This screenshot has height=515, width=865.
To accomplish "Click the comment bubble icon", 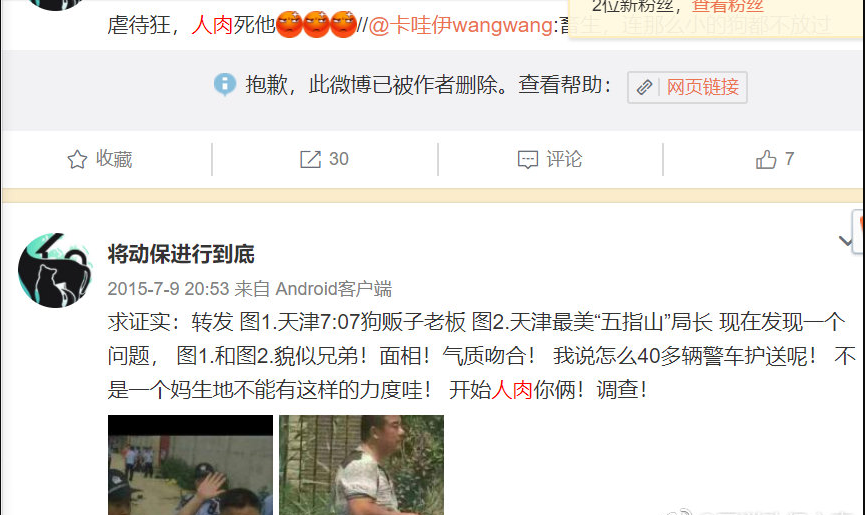I will tap(528, 160).
